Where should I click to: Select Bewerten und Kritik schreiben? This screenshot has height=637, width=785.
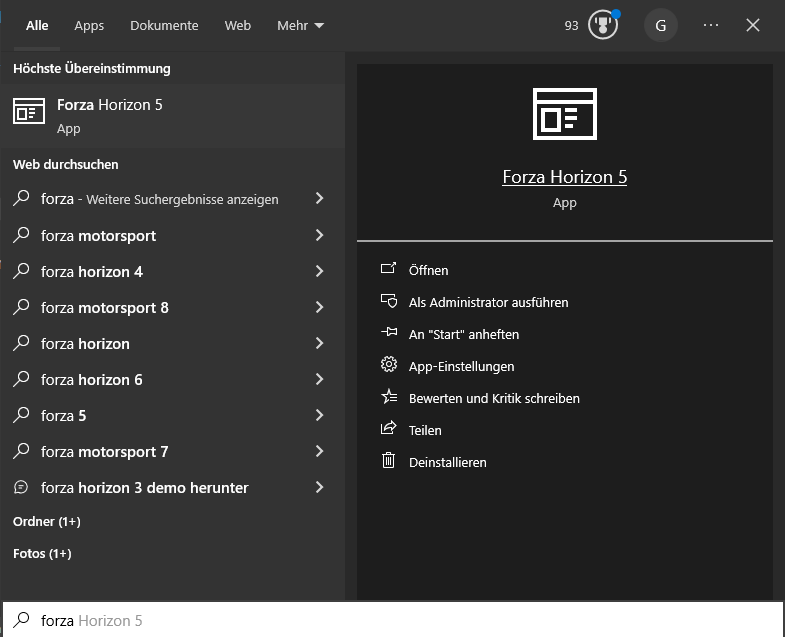click(494, 399)
